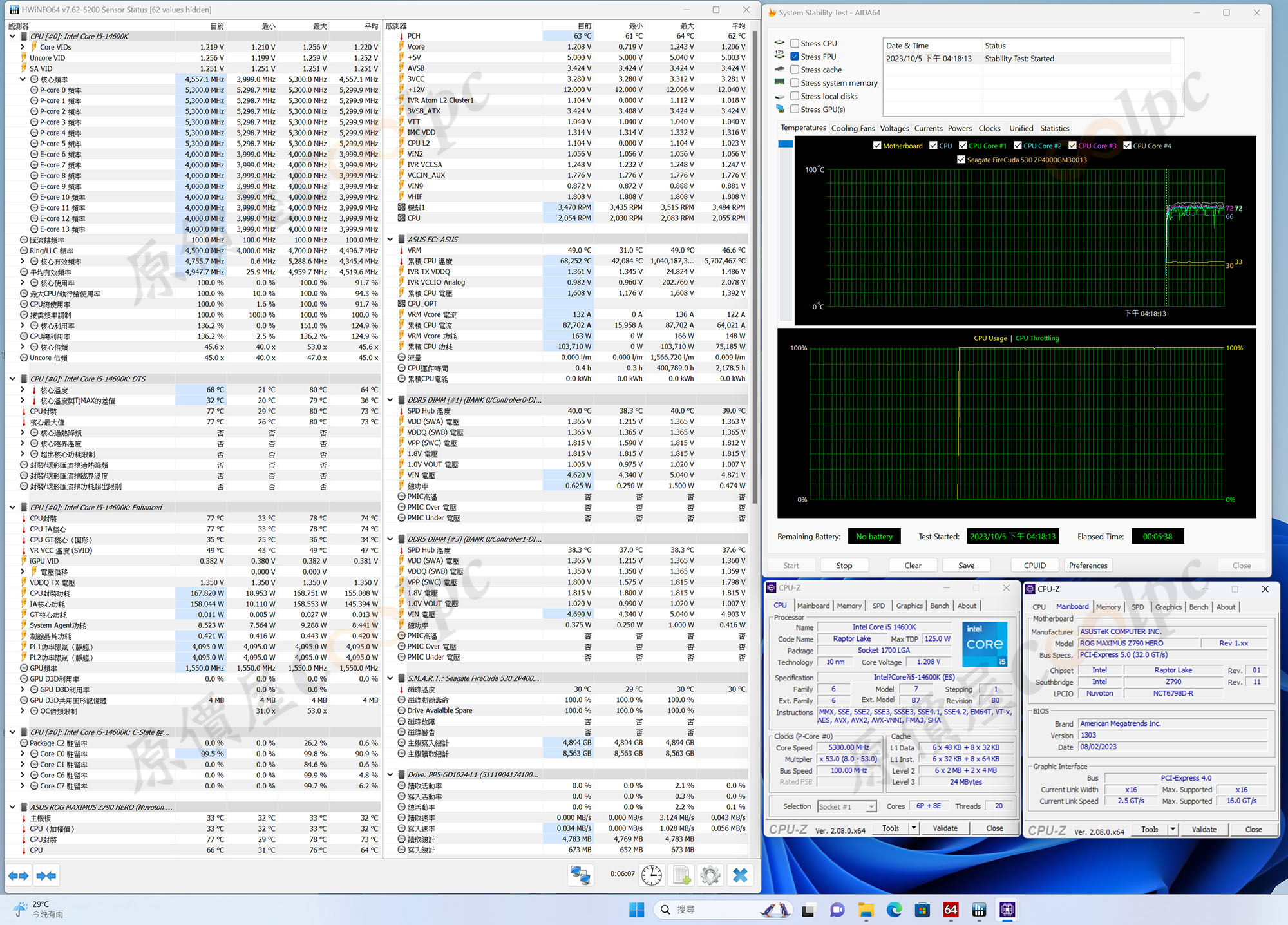Collapse the ASUS EC: ASUS sensor group

(x=390, y=239)
